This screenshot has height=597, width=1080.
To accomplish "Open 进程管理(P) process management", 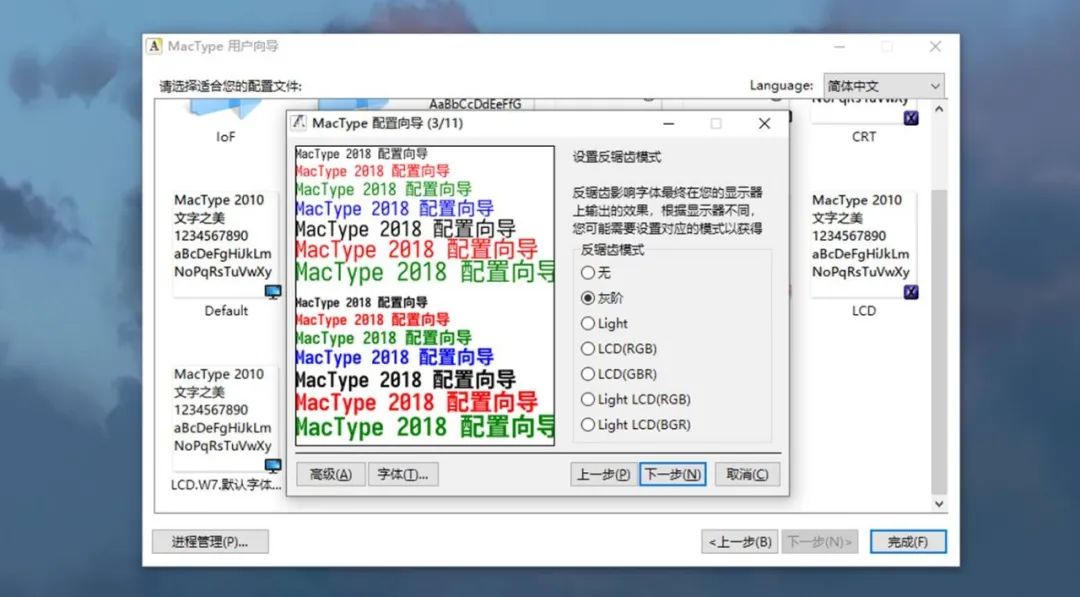I will pos(210,541).
